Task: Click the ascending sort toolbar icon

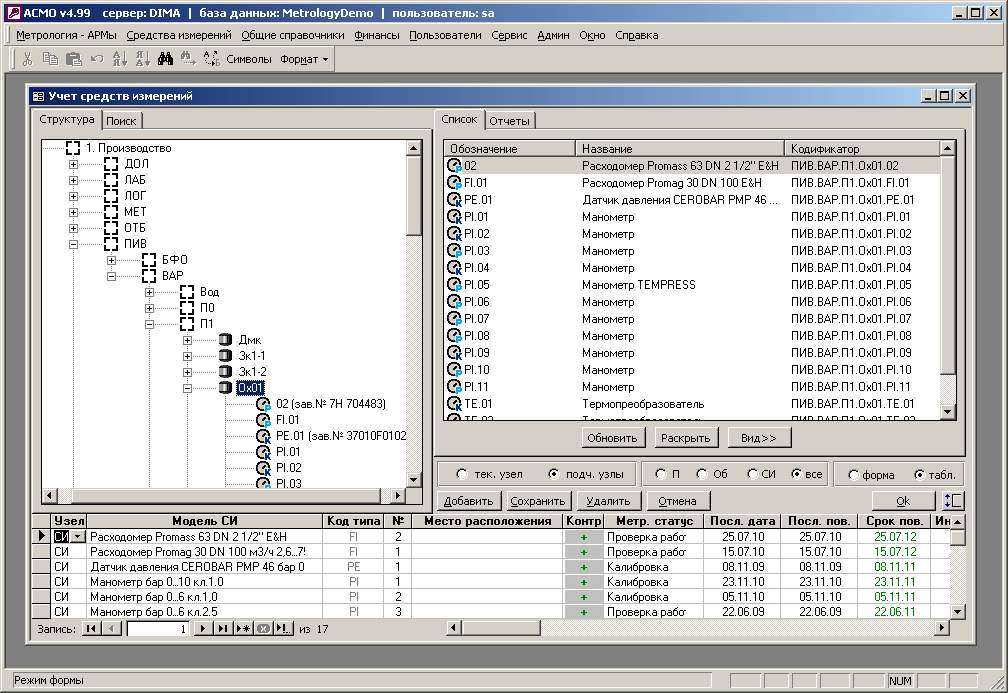Action: 119,59
